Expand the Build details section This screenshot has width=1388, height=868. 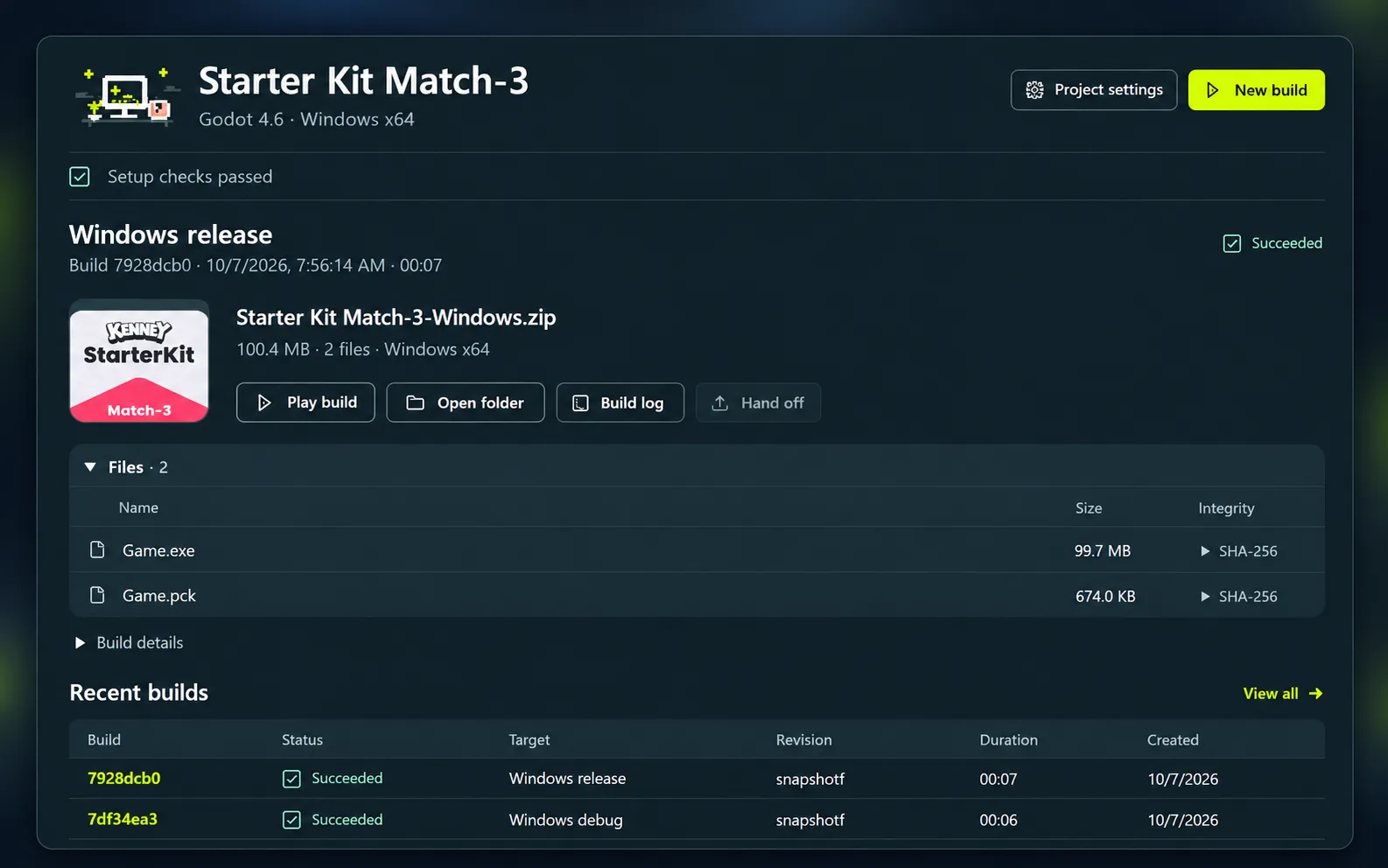tap(130, 643)
